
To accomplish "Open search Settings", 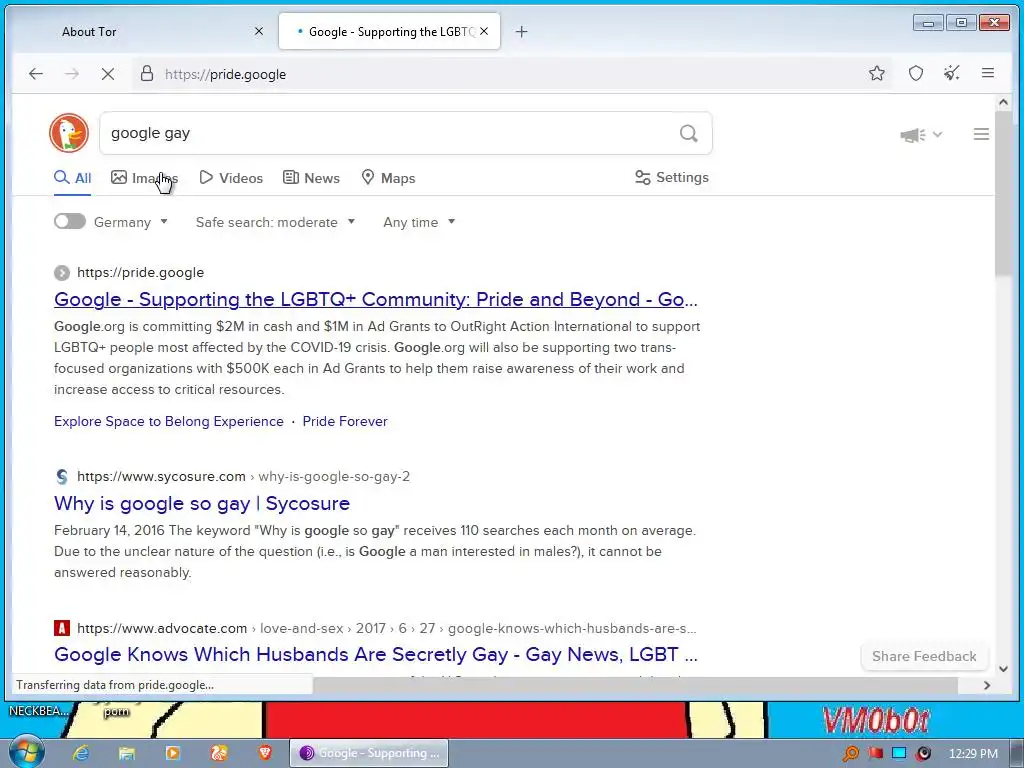I will [671, 177].
